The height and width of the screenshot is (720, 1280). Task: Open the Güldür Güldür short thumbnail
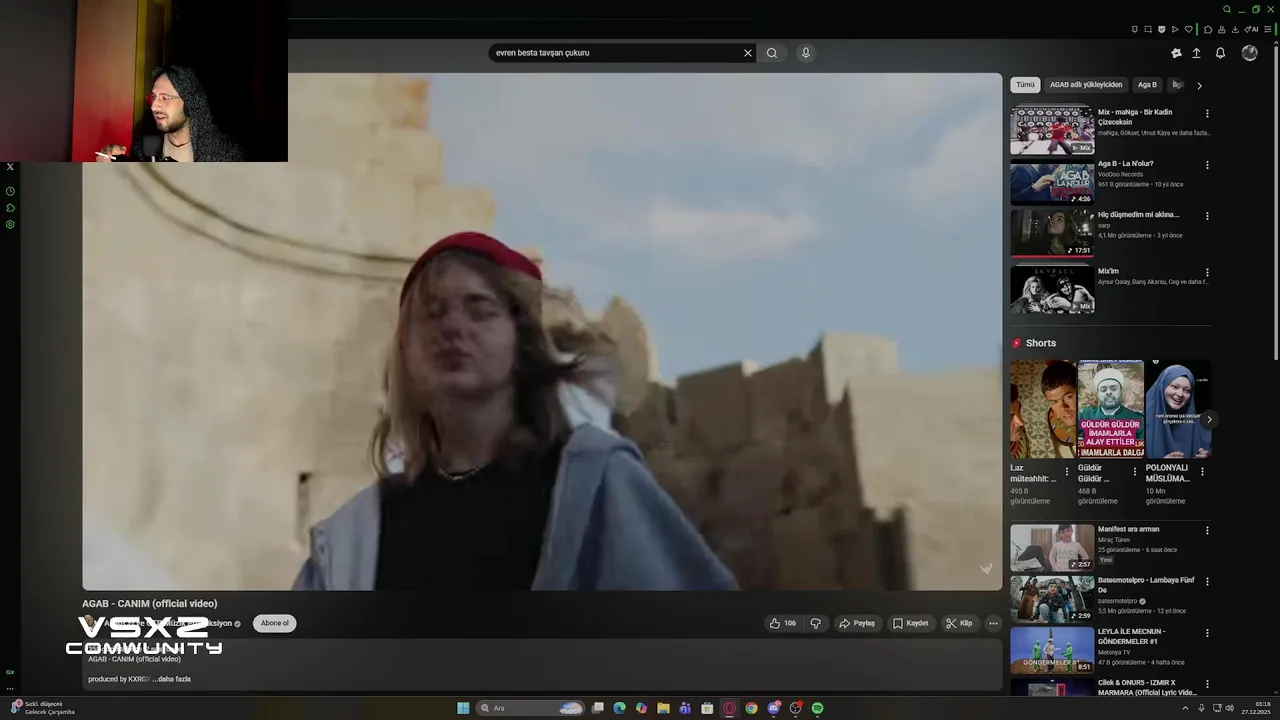pyautogui.click(x=1110, y=409)
